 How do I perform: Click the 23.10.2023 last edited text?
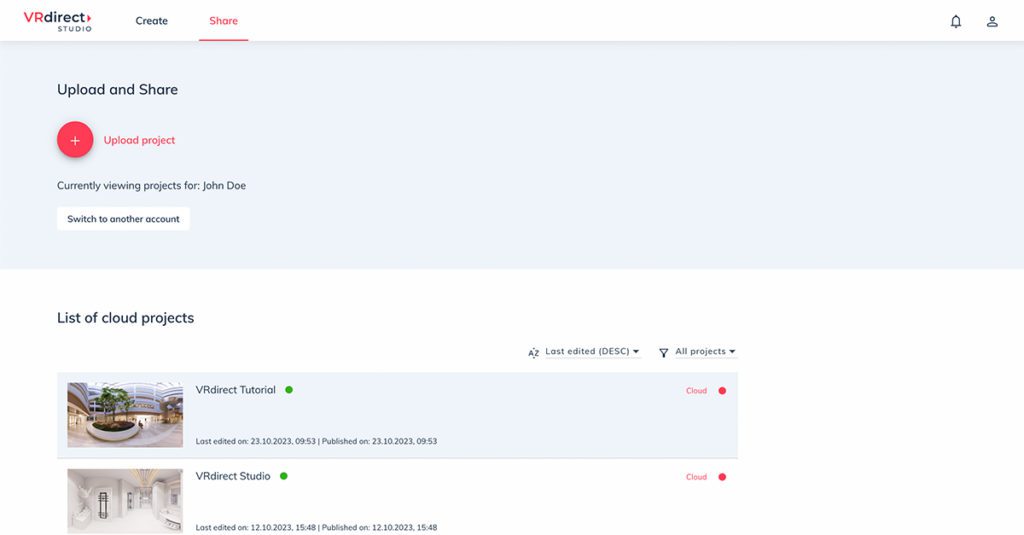coord(255,442)
